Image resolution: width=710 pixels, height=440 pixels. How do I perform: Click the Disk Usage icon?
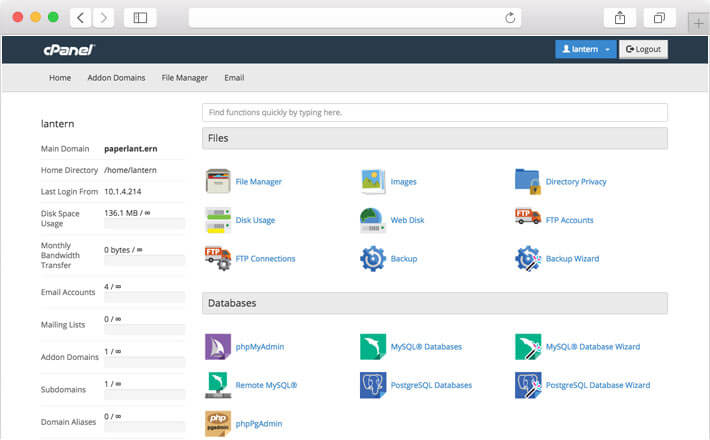point(218,220)
